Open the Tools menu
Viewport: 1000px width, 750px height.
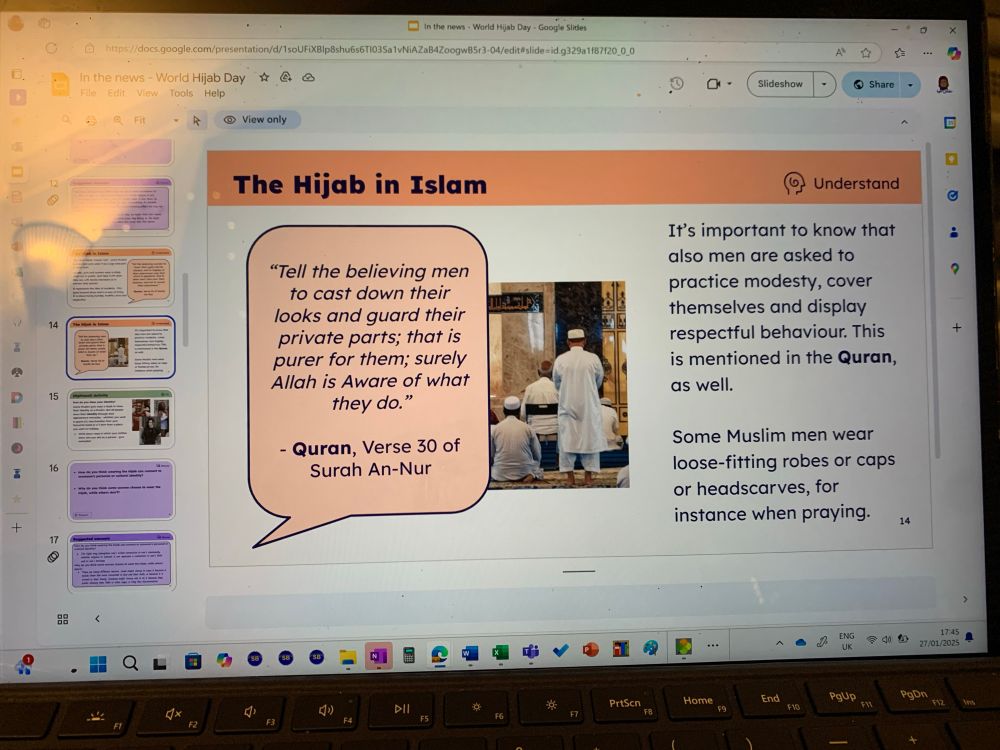click(181, 93)
